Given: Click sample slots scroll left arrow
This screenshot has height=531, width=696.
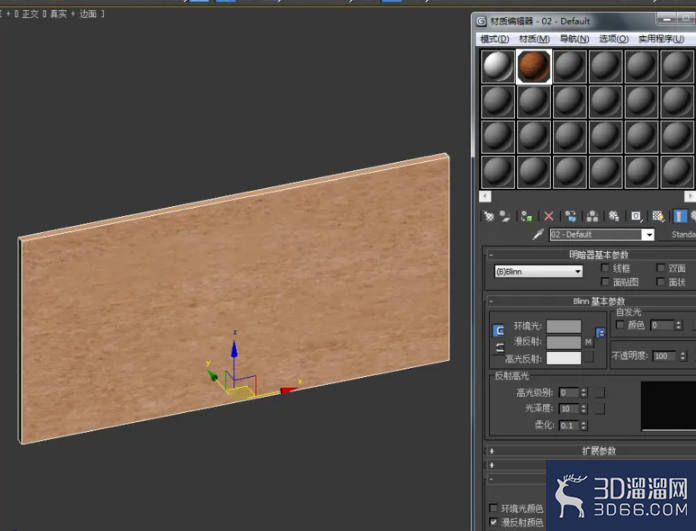Looking at the screenshot, I should coord(485,196).
